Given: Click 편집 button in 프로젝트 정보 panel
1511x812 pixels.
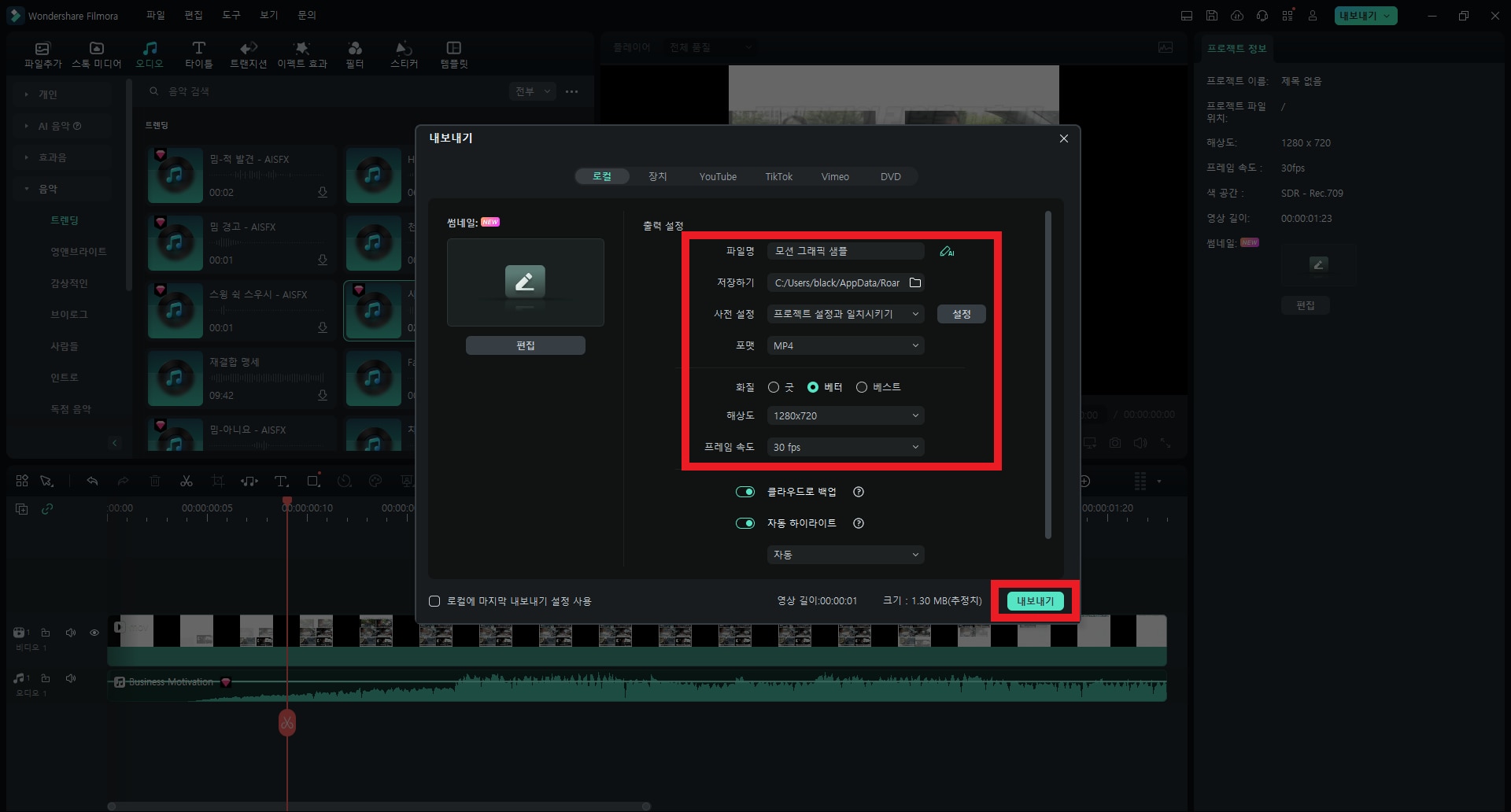Looking at the screenshot, I should pos(1306,305).
